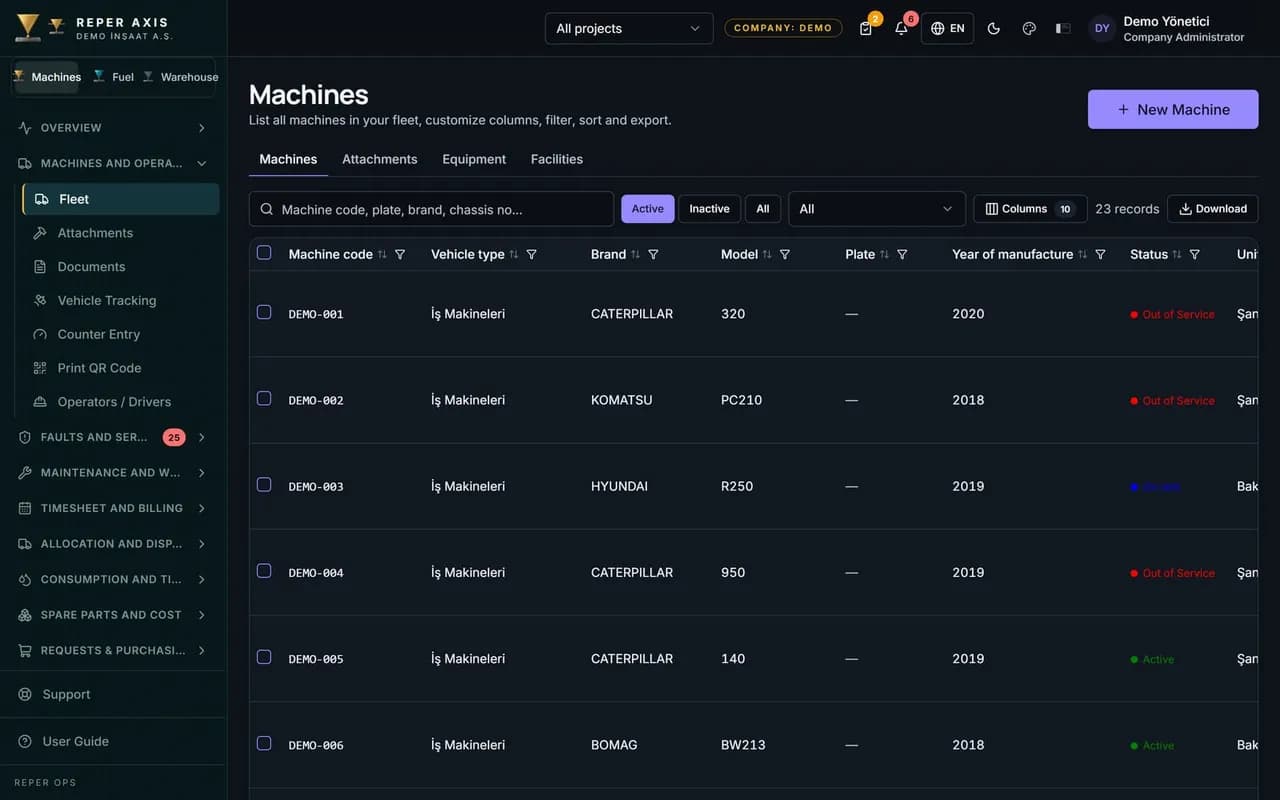Switch to the Attachments tab
The image size is (1280, 800).
click(x=379, y=159)
